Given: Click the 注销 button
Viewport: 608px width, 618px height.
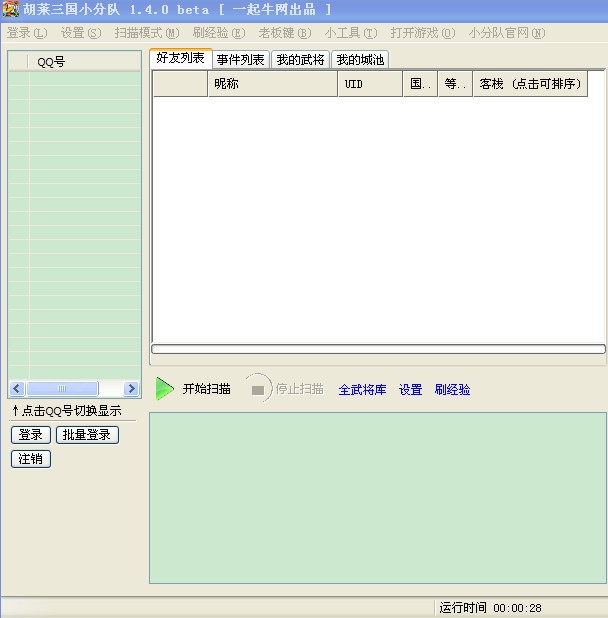Looking at the screenshot, I should pyautogui.click(x=31, y=459).
